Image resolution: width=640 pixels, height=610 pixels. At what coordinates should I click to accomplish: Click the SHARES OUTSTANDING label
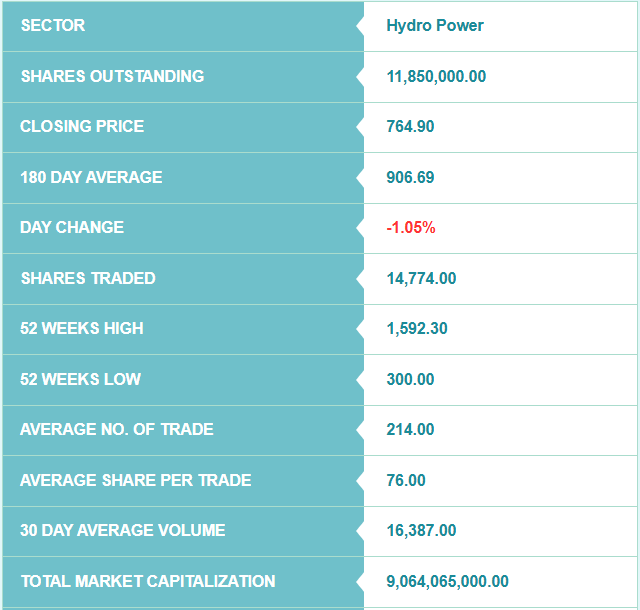coord(112,76)
